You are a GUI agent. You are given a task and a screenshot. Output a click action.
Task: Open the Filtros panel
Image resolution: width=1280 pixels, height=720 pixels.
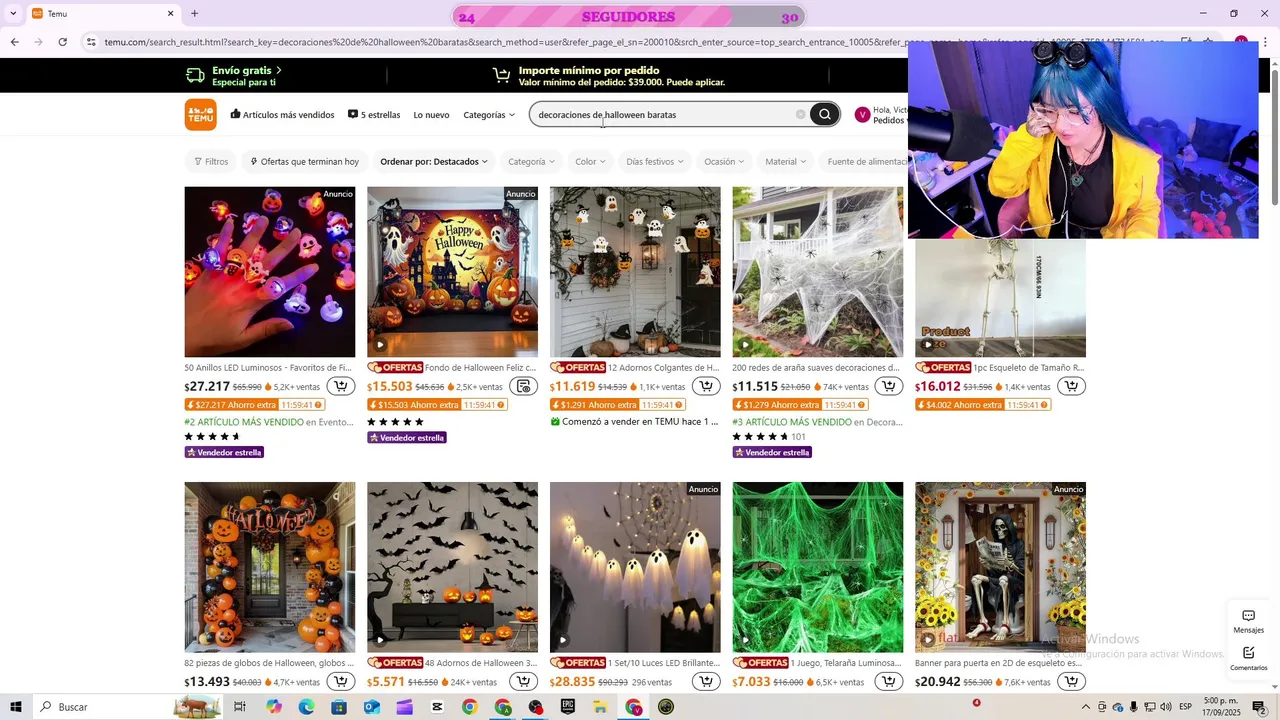tap(211, 161)
